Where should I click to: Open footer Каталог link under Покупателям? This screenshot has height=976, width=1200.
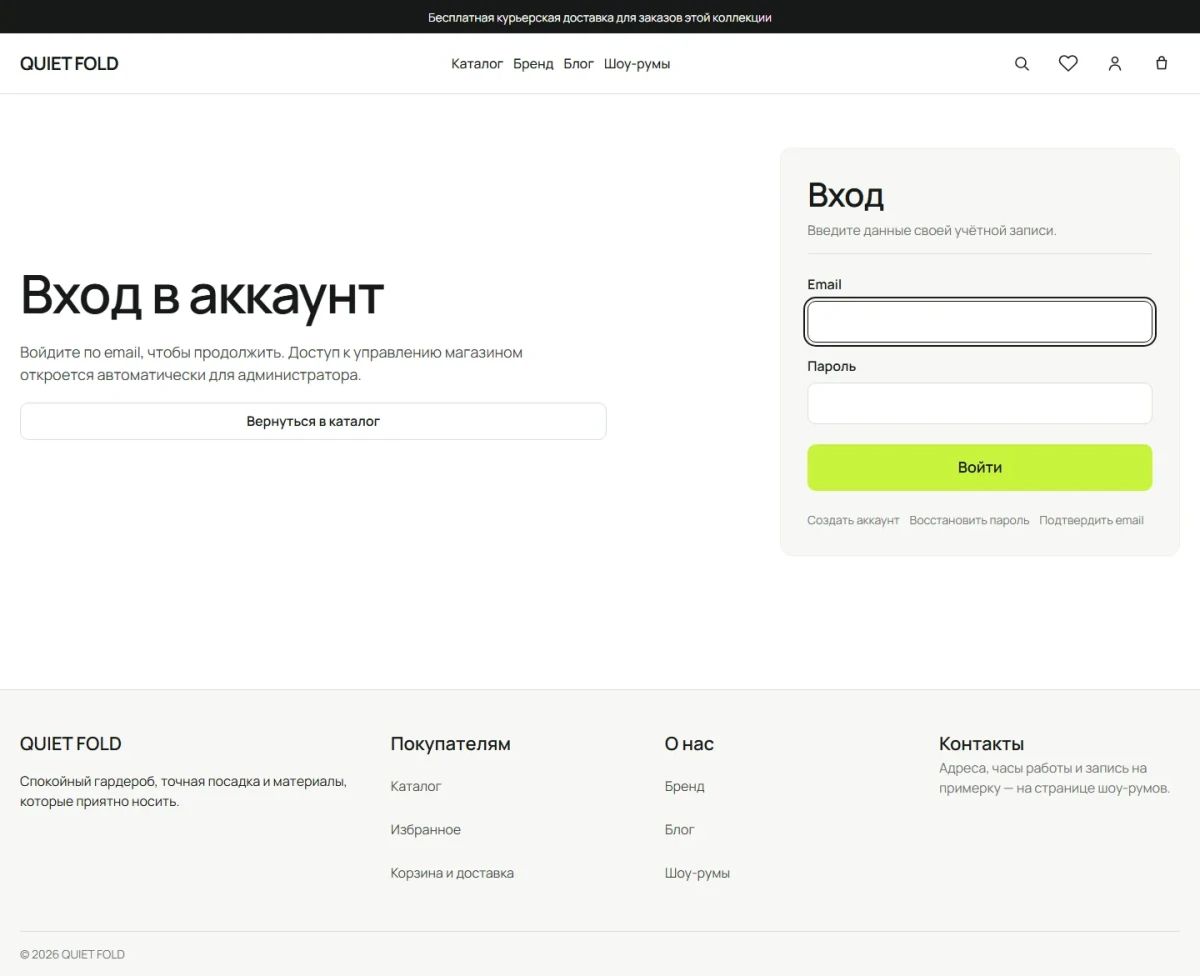click(416, 786)
